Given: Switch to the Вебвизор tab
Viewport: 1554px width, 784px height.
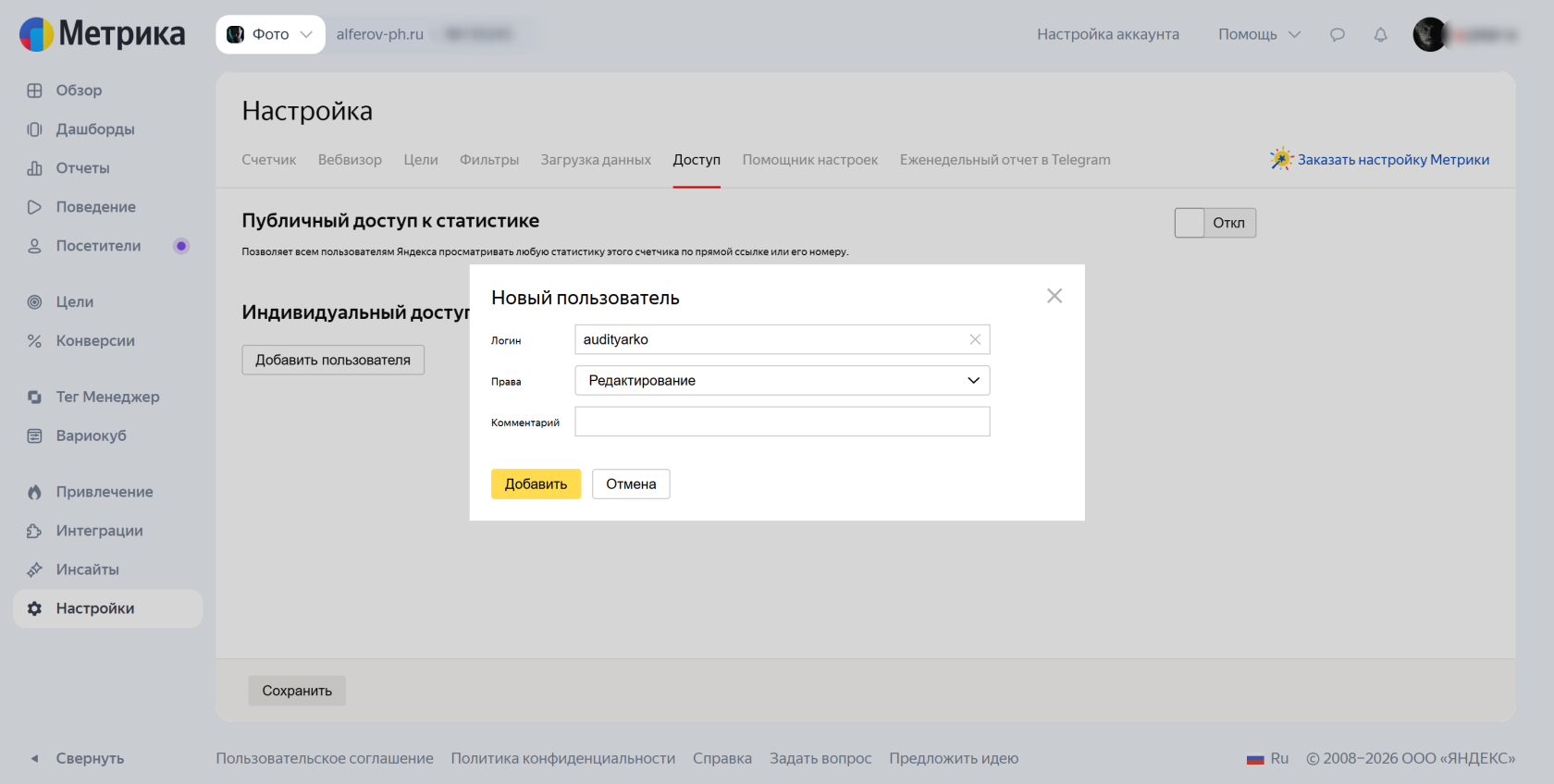Looking at the screenshot, I should point(350,160).
